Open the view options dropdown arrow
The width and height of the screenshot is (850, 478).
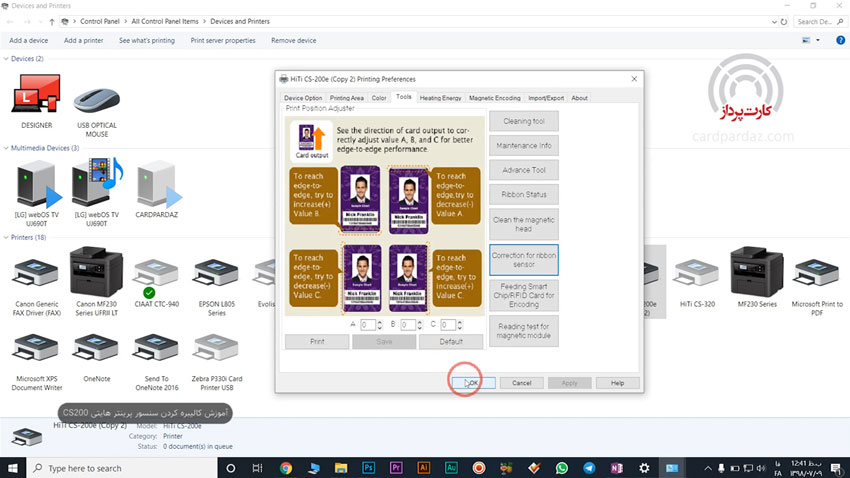coord(818,40)
